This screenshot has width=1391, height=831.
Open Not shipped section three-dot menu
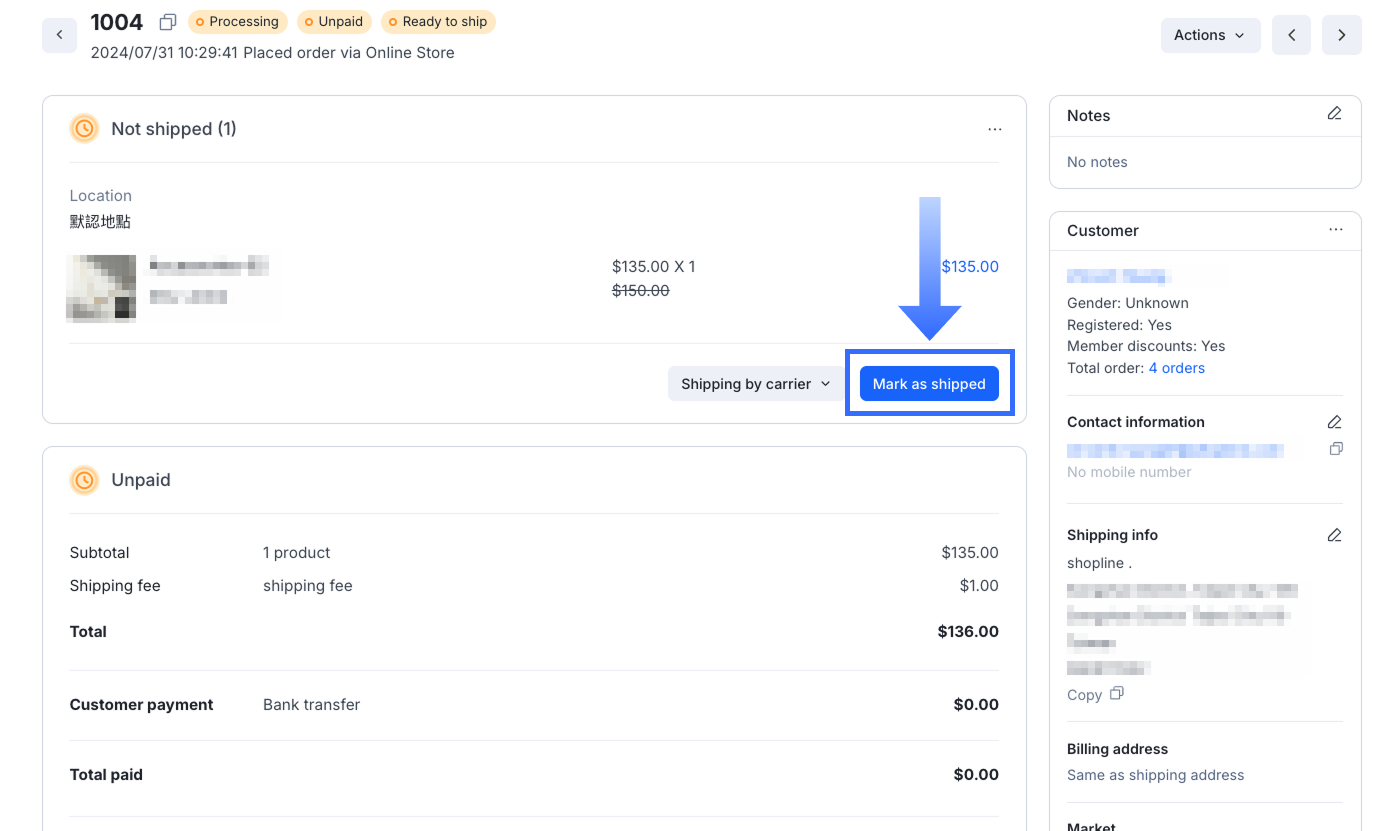[x=994, y=129]
